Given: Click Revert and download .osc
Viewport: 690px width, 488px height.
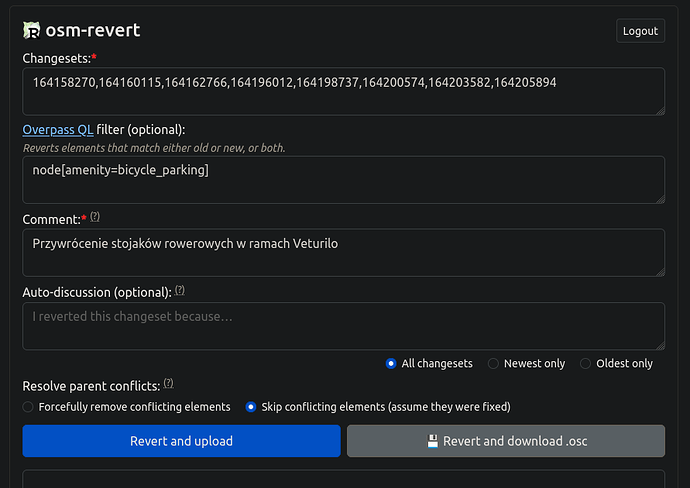Looking at the screenshot, I should pyautogui.click(x=506, y=441).
